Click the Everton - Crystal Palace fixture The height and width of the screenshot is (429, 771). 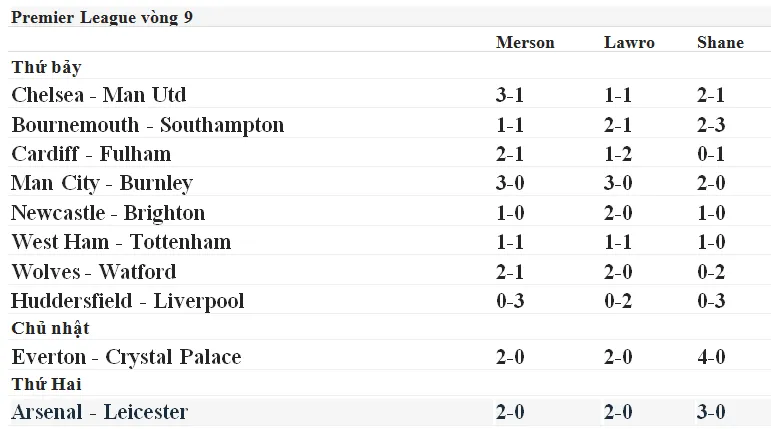coord(126,357)
